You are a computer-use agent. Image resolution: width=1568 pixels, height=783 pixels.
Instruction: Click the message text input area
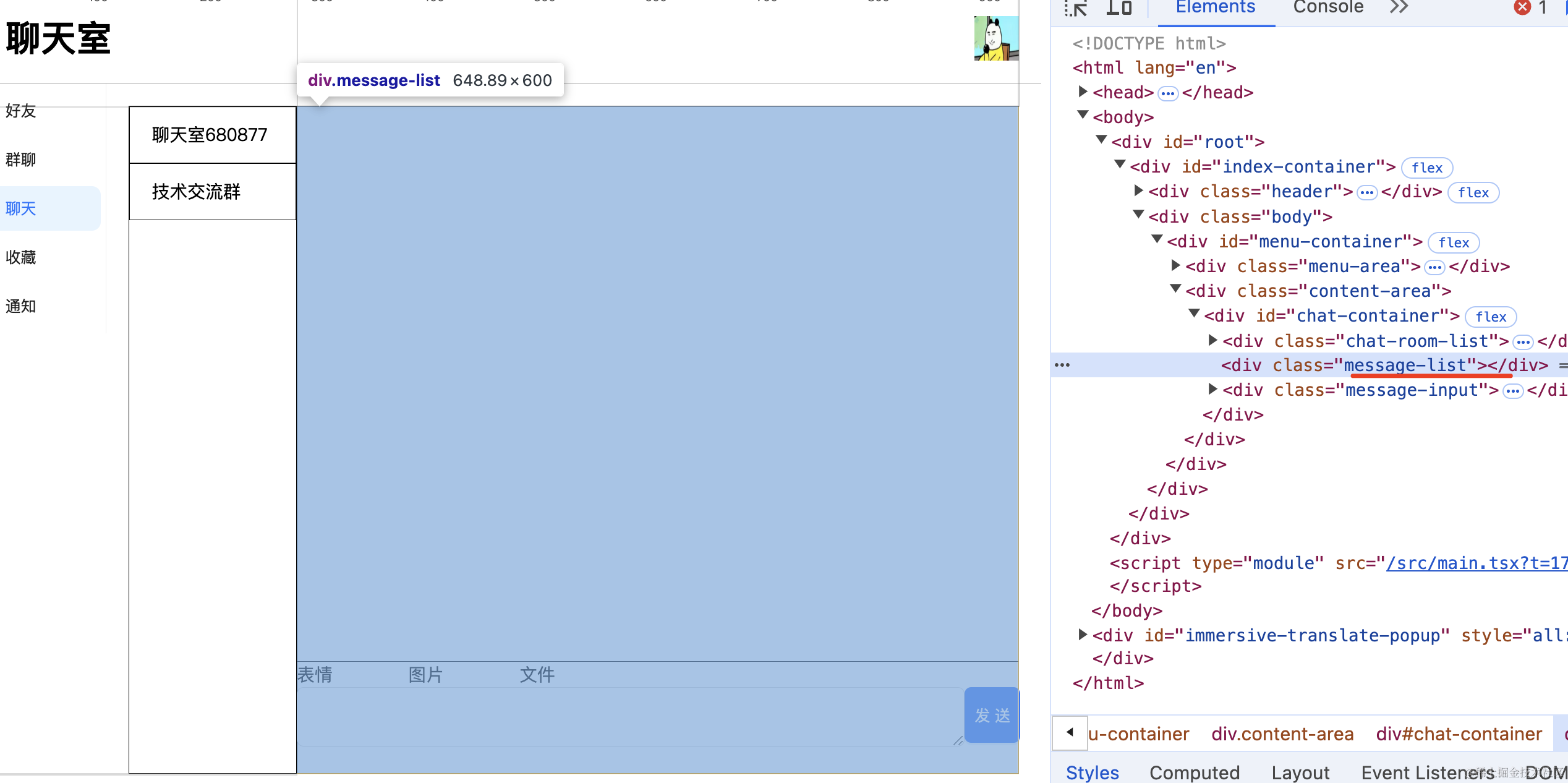coord(629,716)
